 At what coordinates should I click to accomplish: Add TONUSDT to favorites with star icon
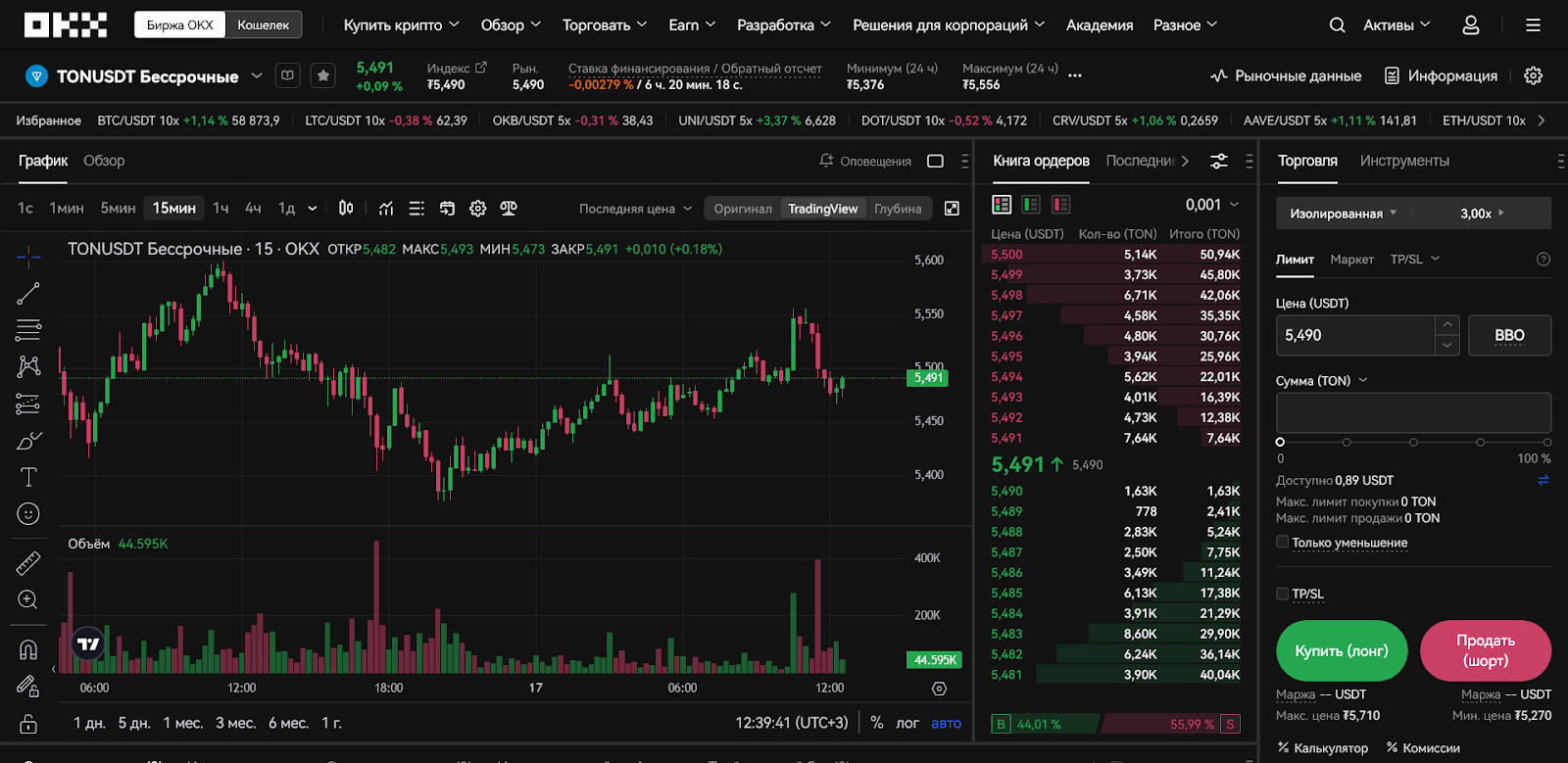323,75
